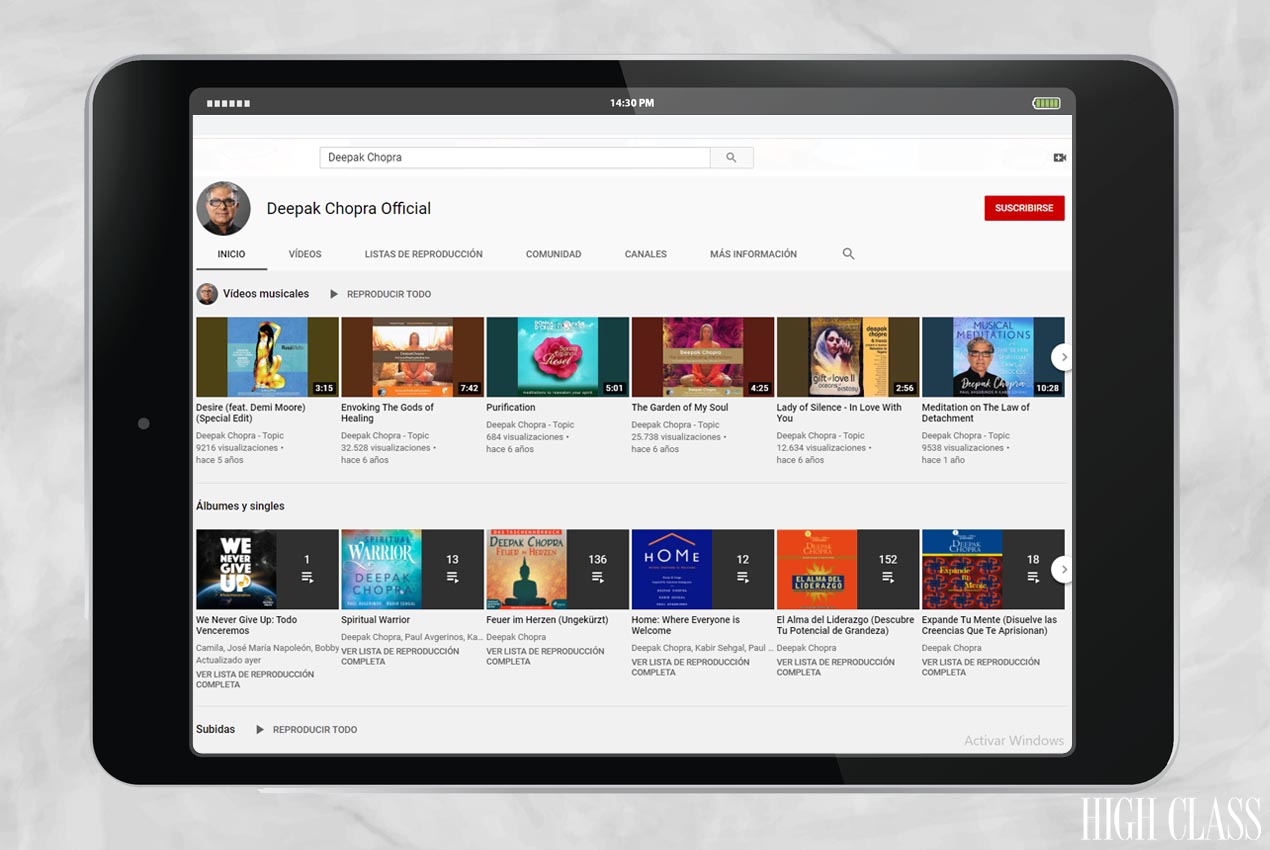Viewport: 1270px width, 850px height.
Task: Open We Never Give Up album cover
Action: point(236,569)
